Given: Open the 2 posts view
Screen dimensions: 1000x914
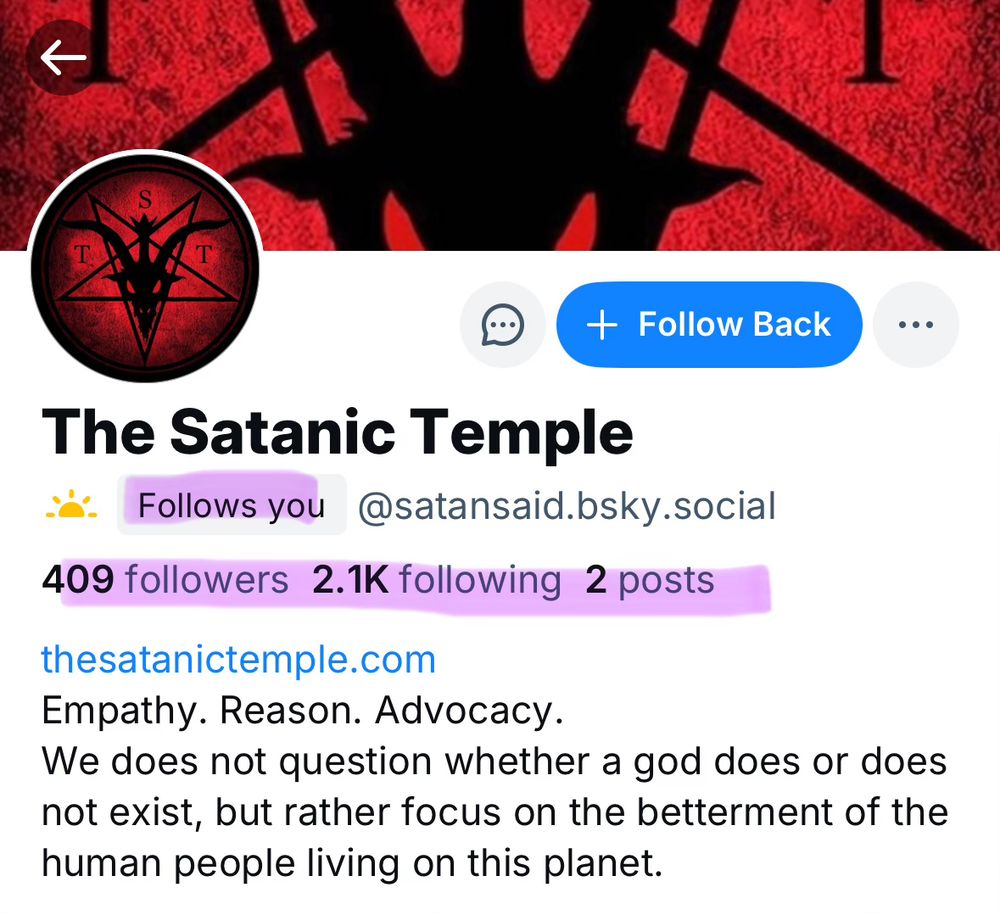Looking at the screenshot, I should [x=649, y=579].
